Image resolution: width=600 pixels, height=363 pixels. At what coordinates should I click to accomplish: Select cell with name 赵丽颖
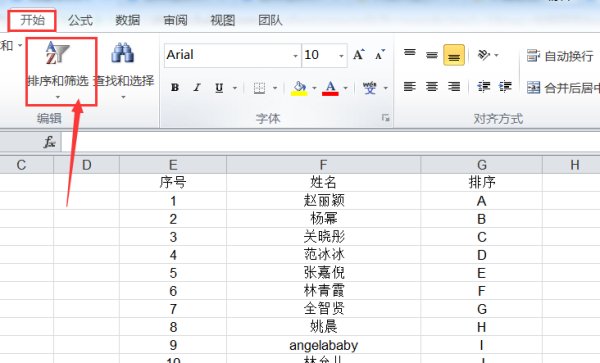coord(323,200)
